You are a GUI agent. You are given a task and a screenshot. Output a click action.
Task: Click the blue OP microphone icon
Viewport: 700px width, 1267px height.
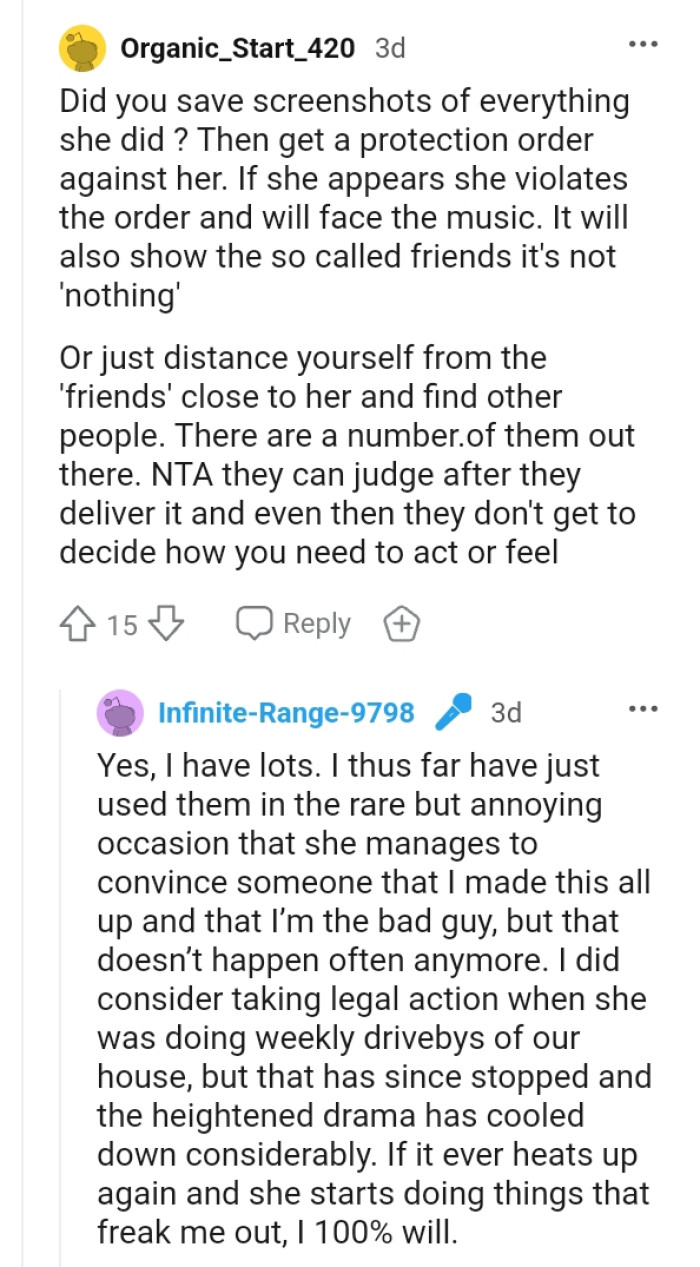pos(453,713)
